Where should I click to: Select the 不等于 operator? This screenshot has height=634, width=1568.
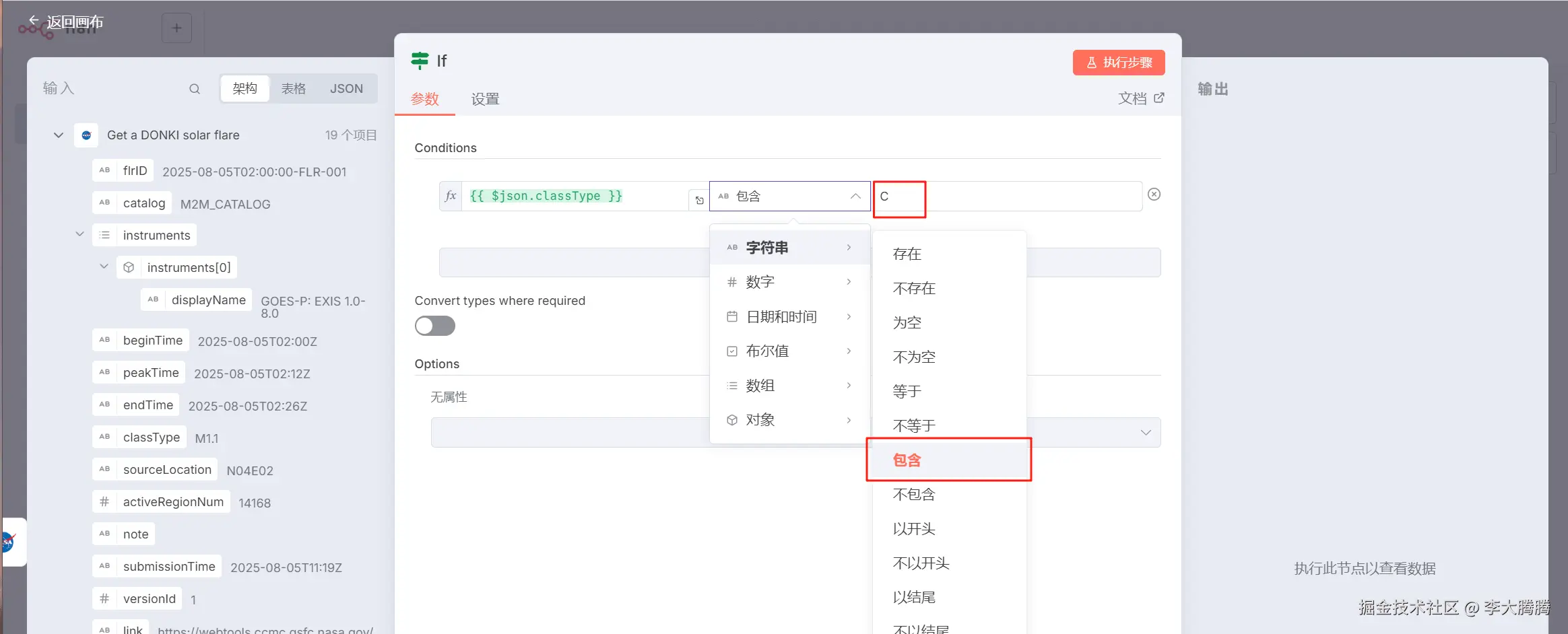click(949, 425)
